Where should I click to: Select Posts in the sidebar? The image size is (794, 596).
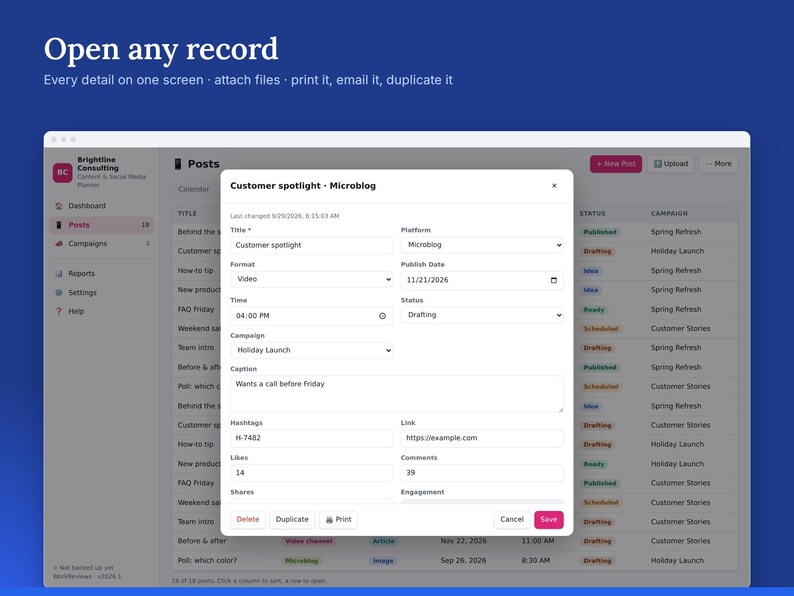(102, 225)
